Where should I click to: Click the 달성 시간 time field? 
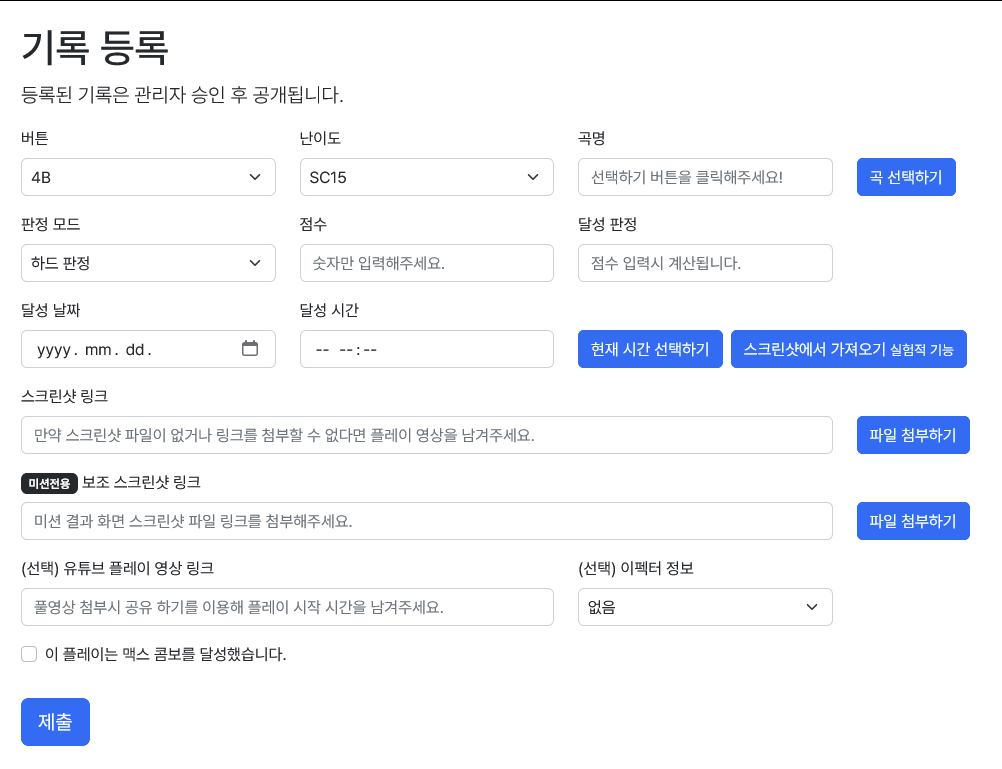(426, 349)
